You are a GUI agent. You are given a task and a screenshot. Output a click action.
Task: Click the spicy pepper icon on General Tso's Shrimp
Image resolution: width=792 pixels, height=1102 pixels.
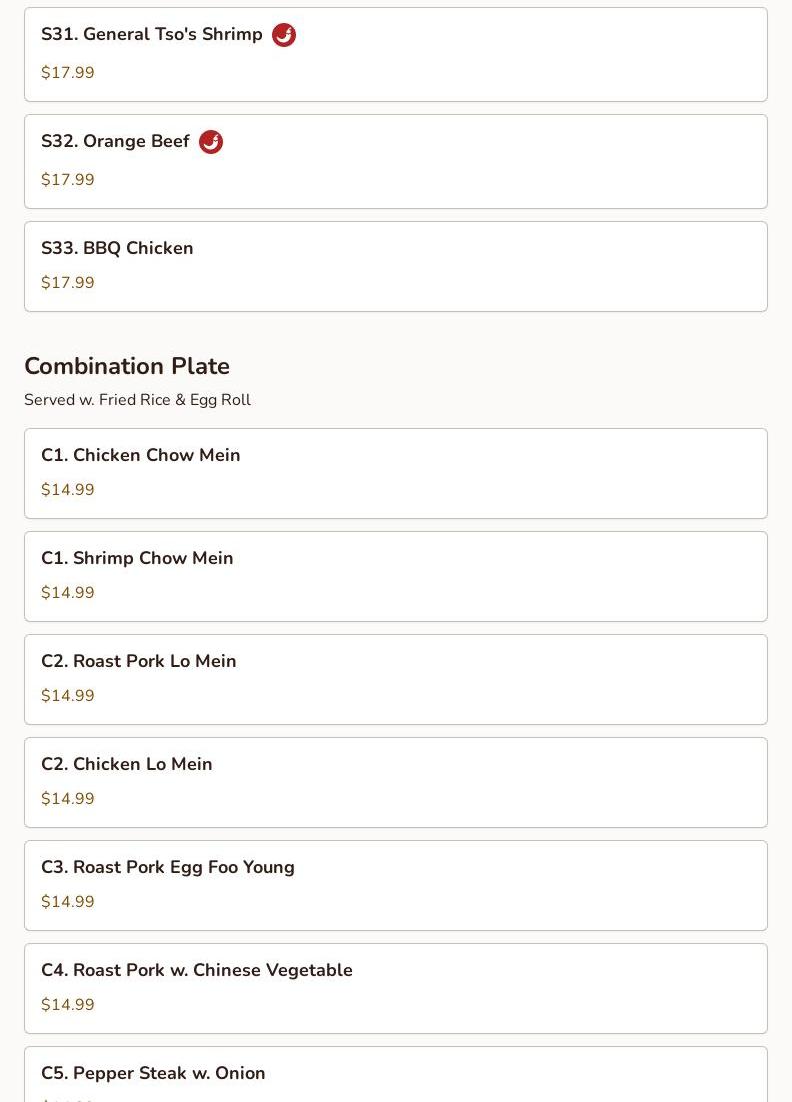284,35
